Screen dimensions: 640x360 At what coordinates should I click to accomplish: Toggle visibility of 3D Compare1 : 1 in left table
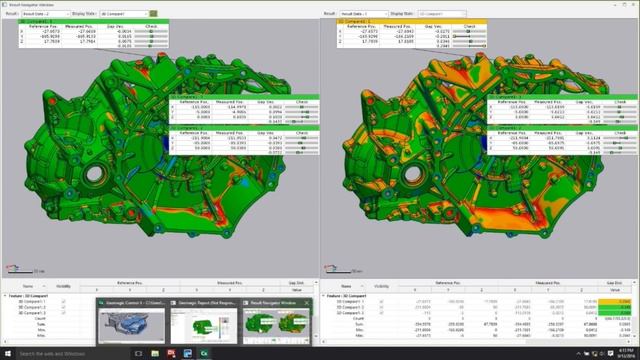coord(63,301)
